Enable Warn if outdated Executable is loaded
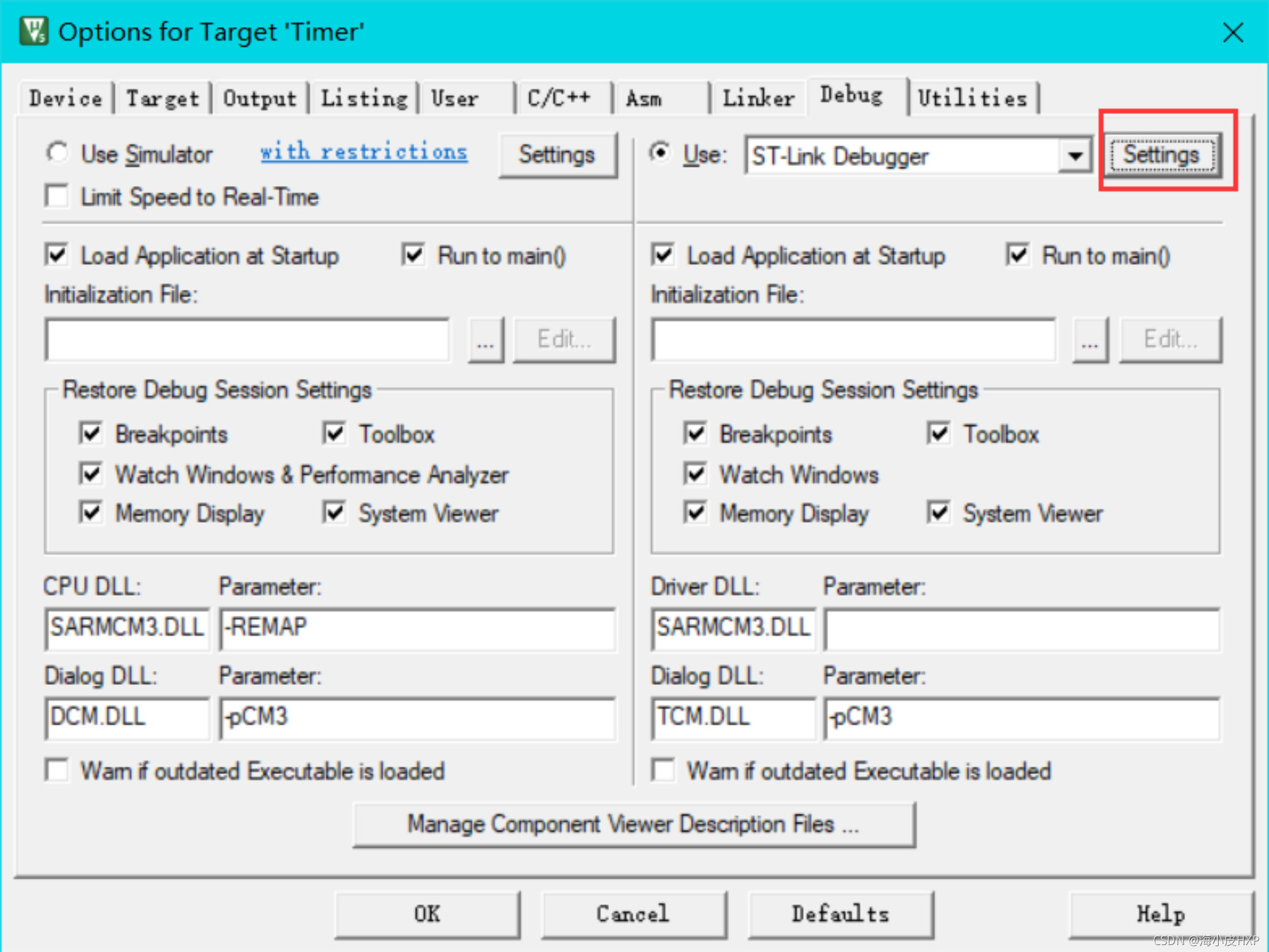 click(57, 770)
